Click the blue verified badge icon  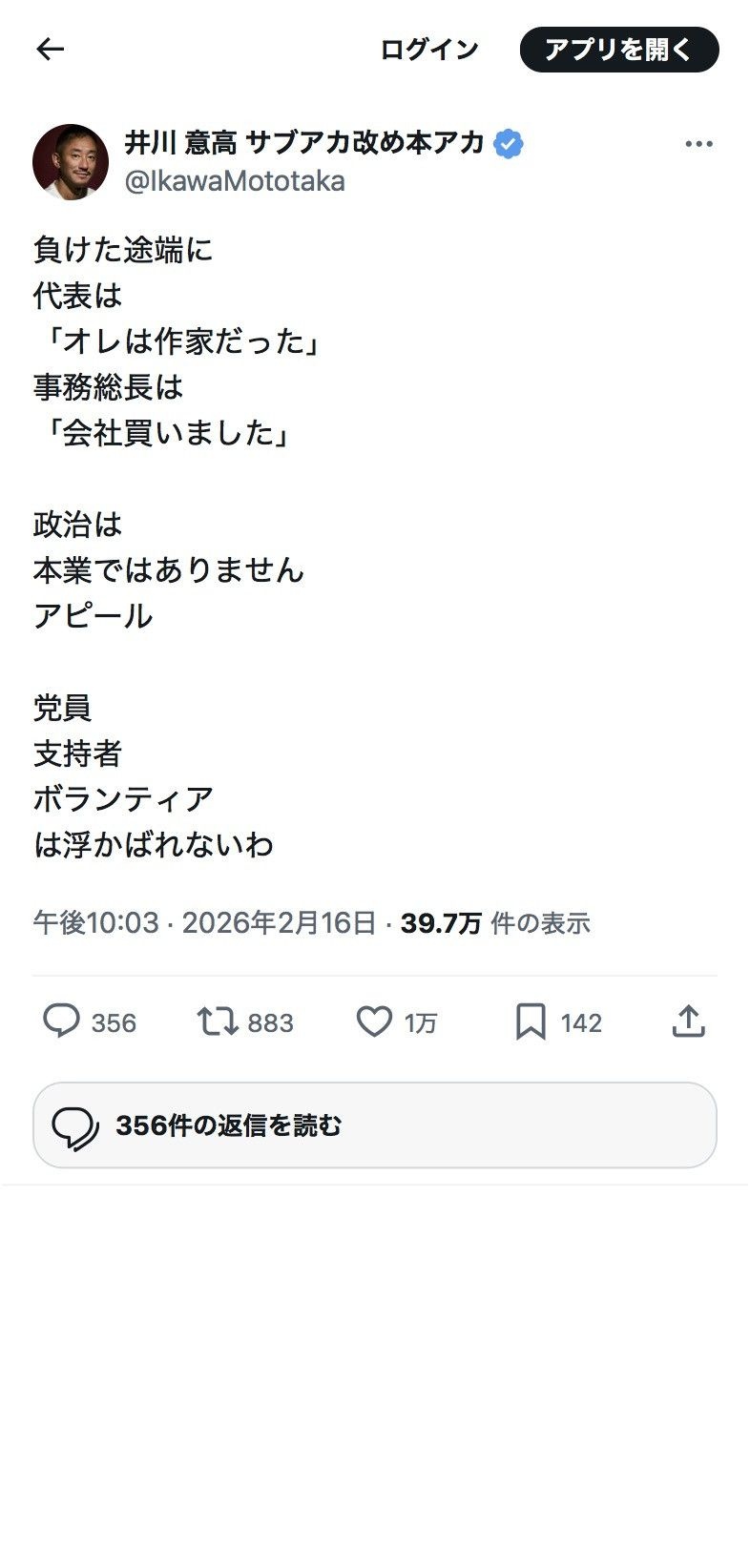[x=509, y=143]
